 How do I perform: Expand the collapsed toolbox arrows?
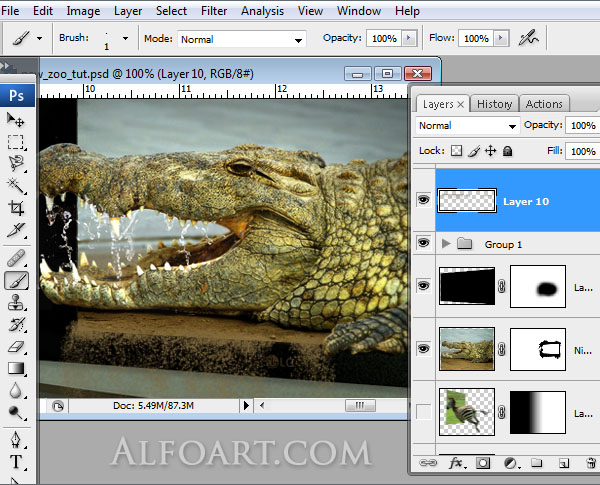click(5, 66)
